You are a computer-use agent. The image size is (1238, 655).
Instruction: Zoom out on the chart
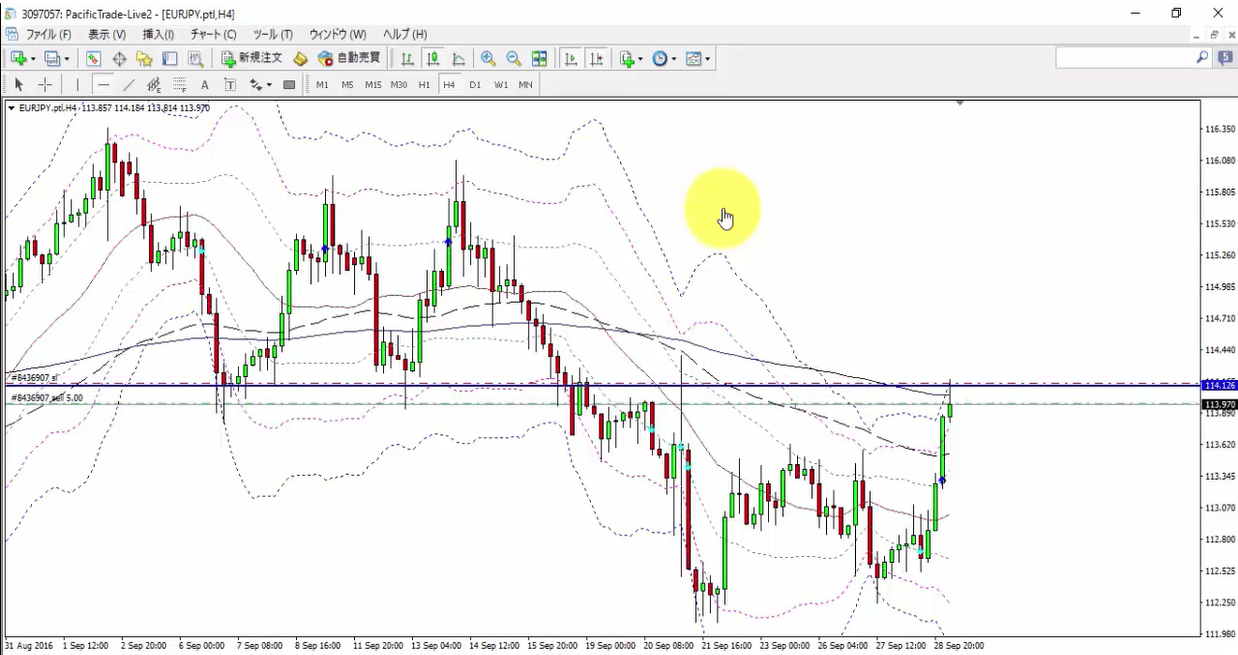click(514, 59)
